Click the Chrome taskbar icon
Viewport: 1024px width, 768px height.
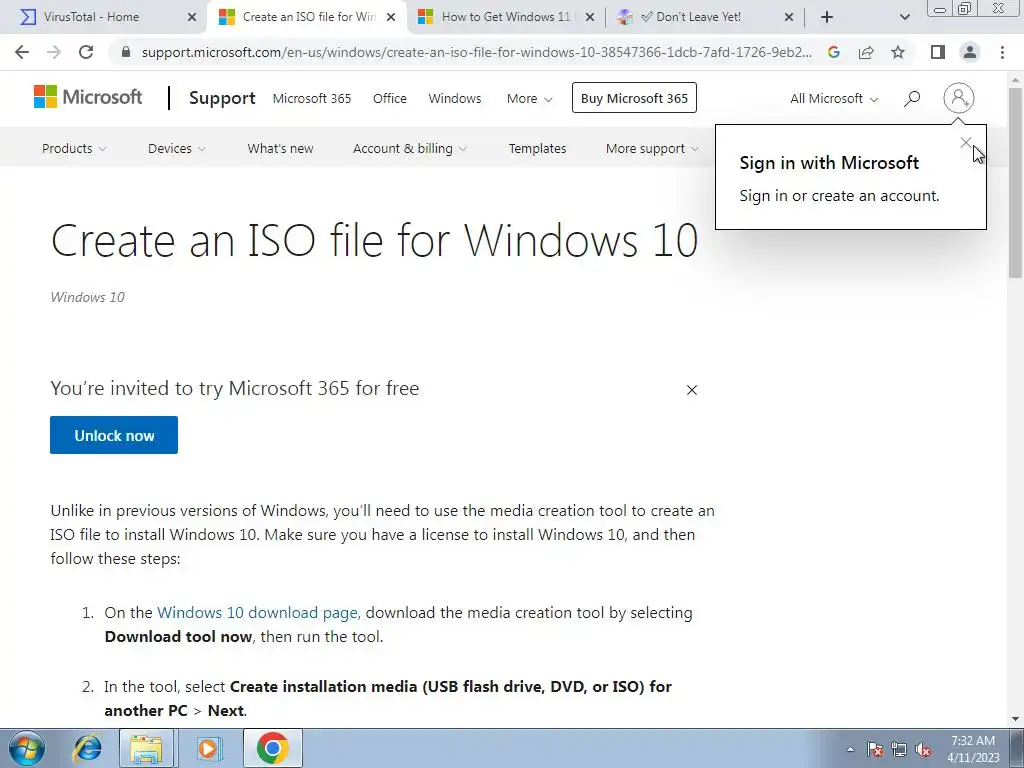click(272, 748)
